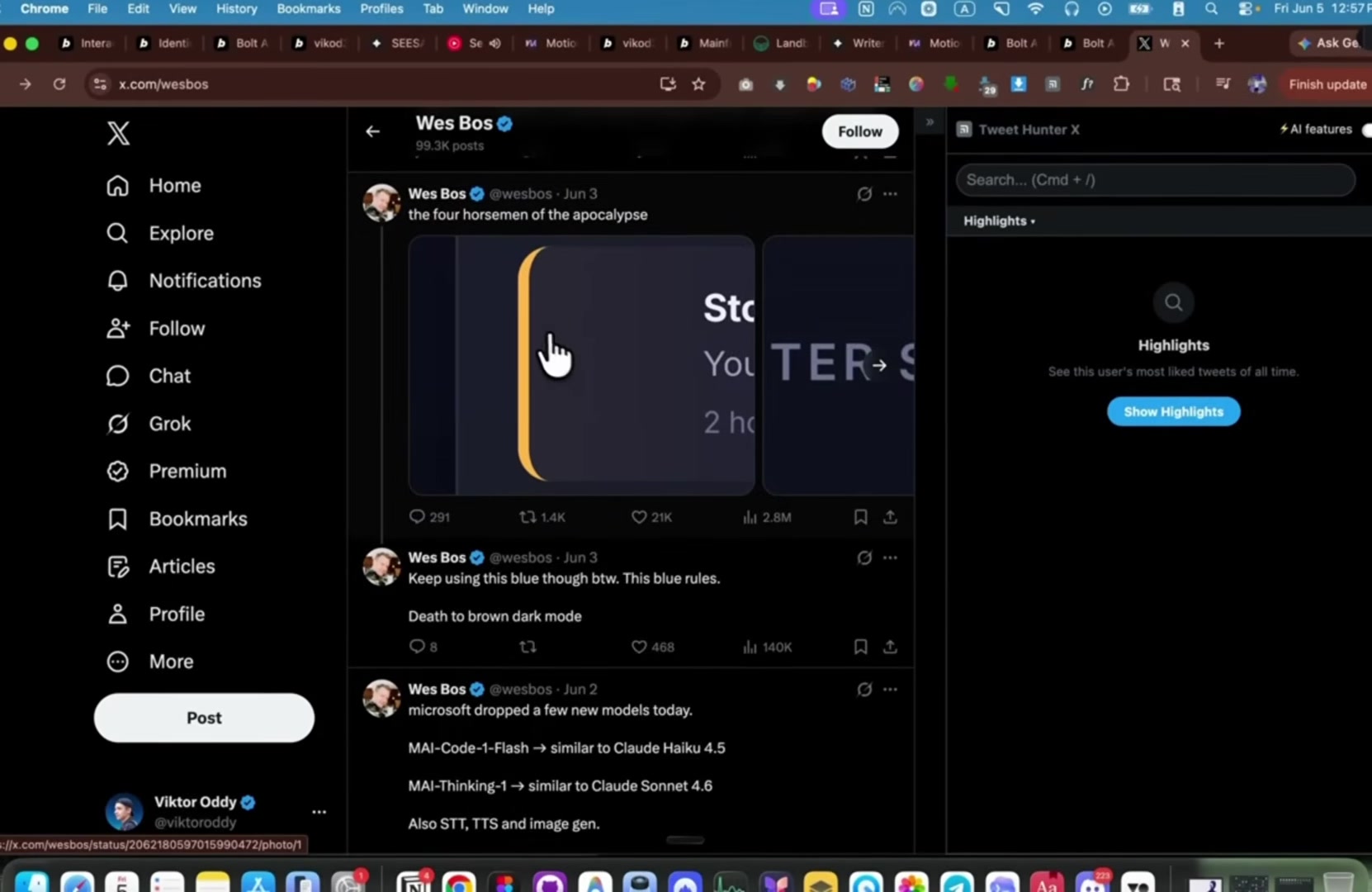Click the Show Highlights button
This screenshot has height=892, width=1372.
(x=1173, y=411)
